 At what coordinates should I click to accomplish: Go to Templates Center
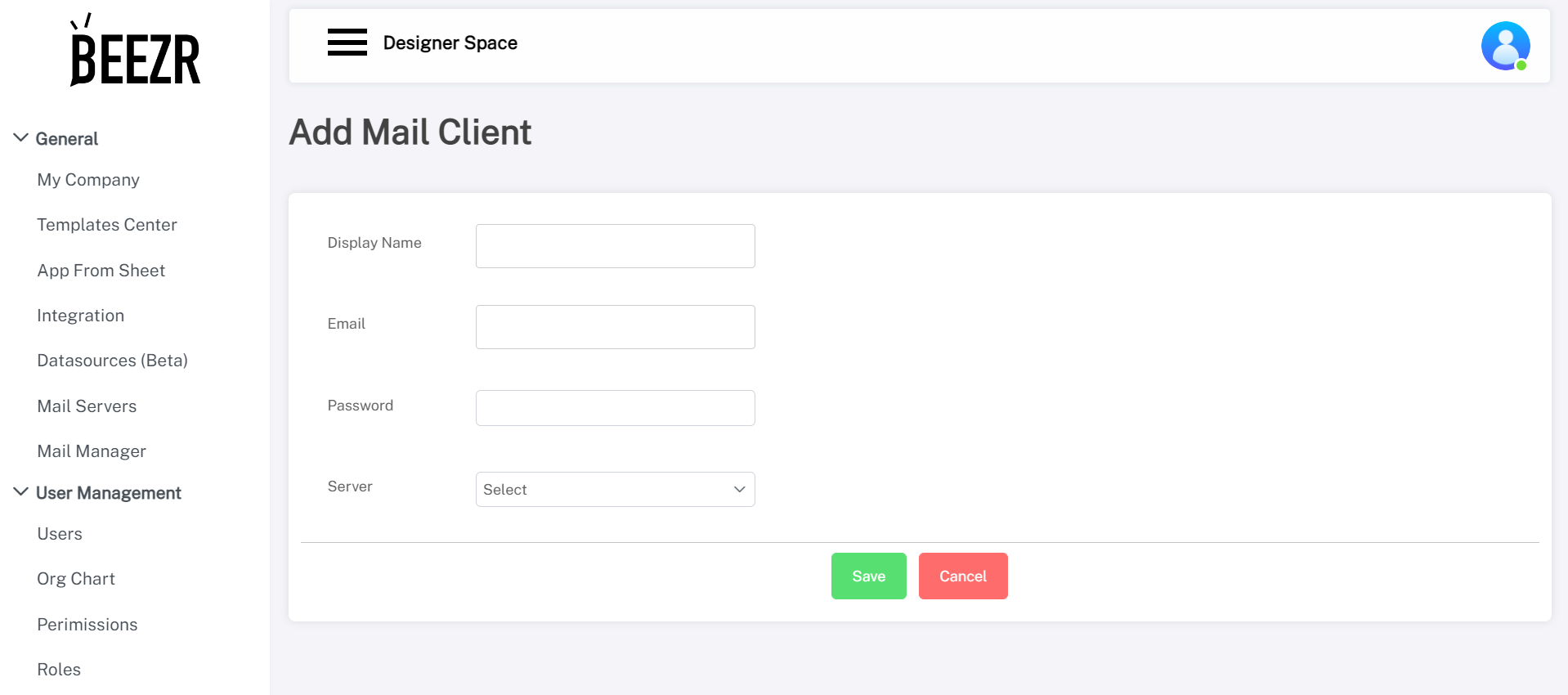[x=107, y=225]
